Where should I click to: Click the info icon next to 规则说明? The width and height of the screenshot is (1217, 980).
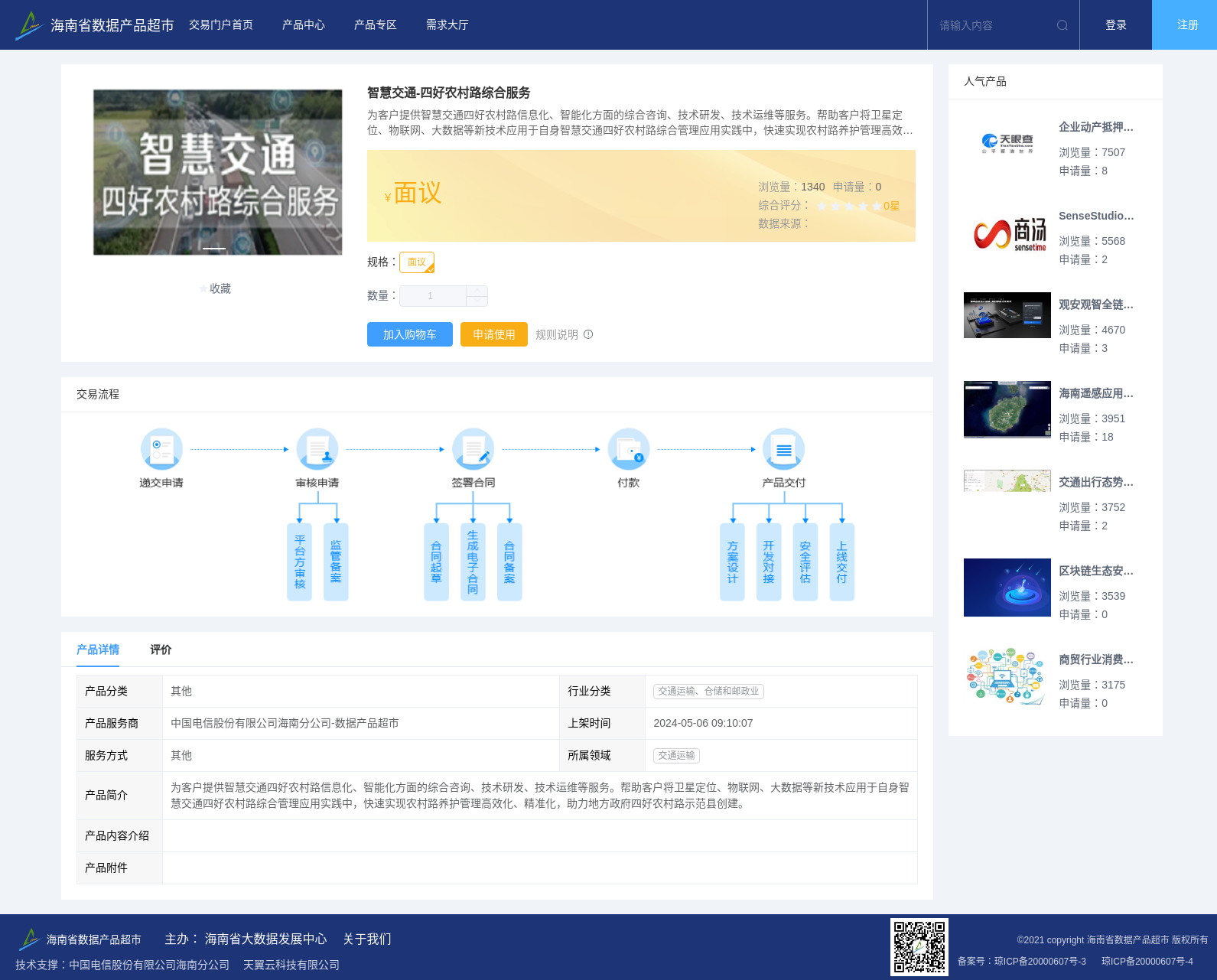click(x=588, y=334)
